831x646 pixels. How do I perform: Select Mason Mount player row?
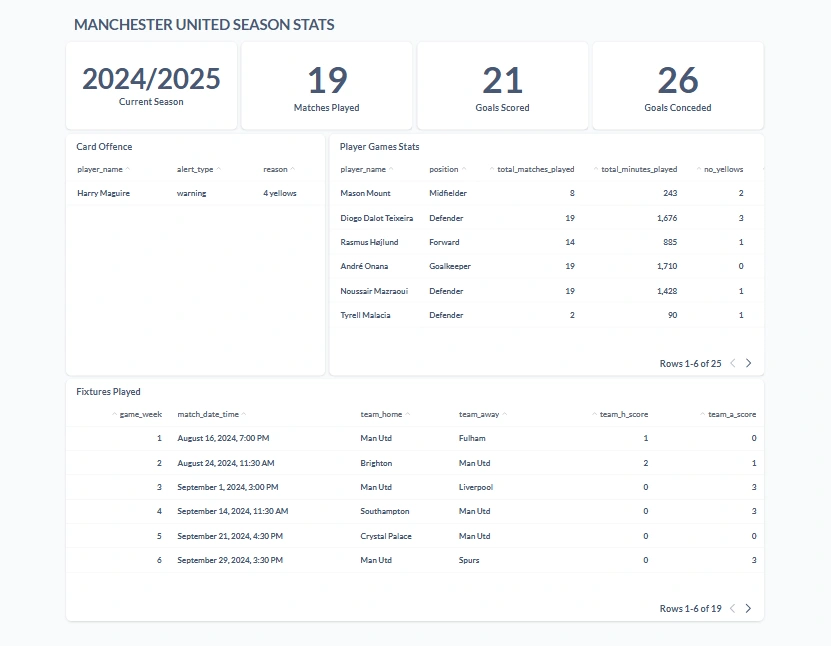point(546,193)
